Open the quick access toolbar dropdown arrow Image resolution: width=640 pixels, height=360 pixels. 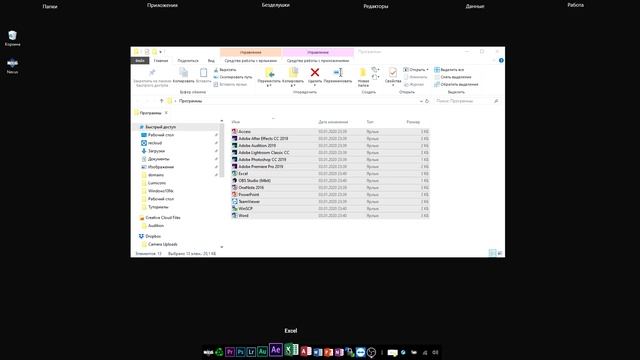[160, 52]
